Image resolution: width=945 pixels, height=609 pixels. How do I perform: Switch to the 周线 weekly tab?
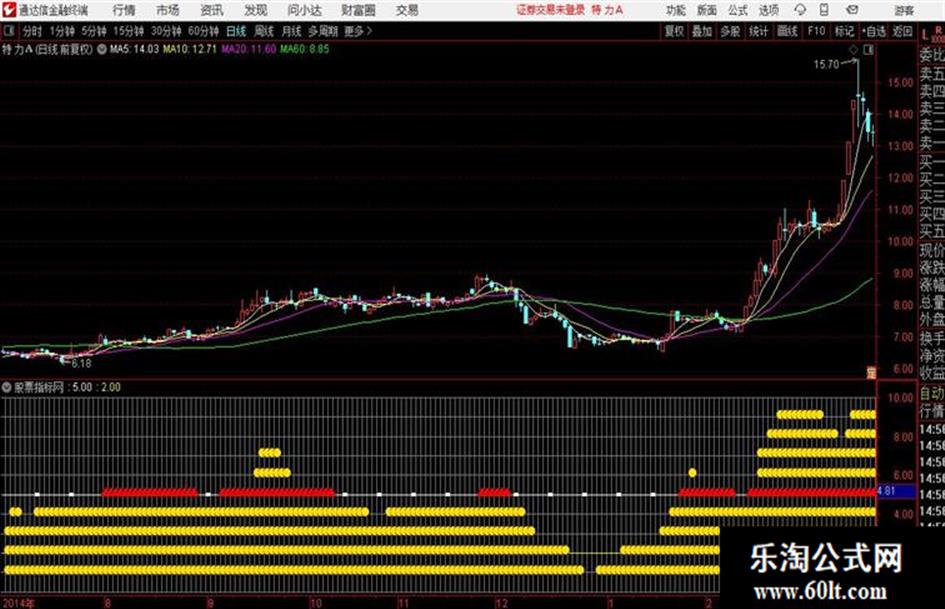tap(264, 31)
